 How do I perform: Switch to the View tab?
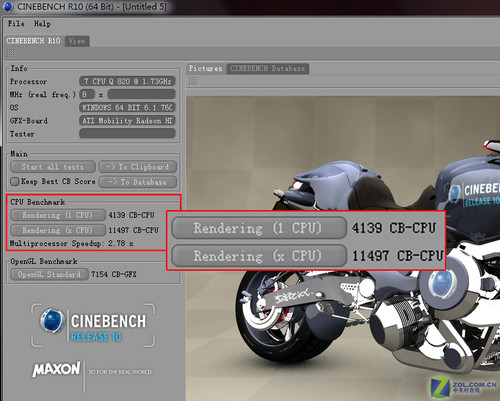77,41
